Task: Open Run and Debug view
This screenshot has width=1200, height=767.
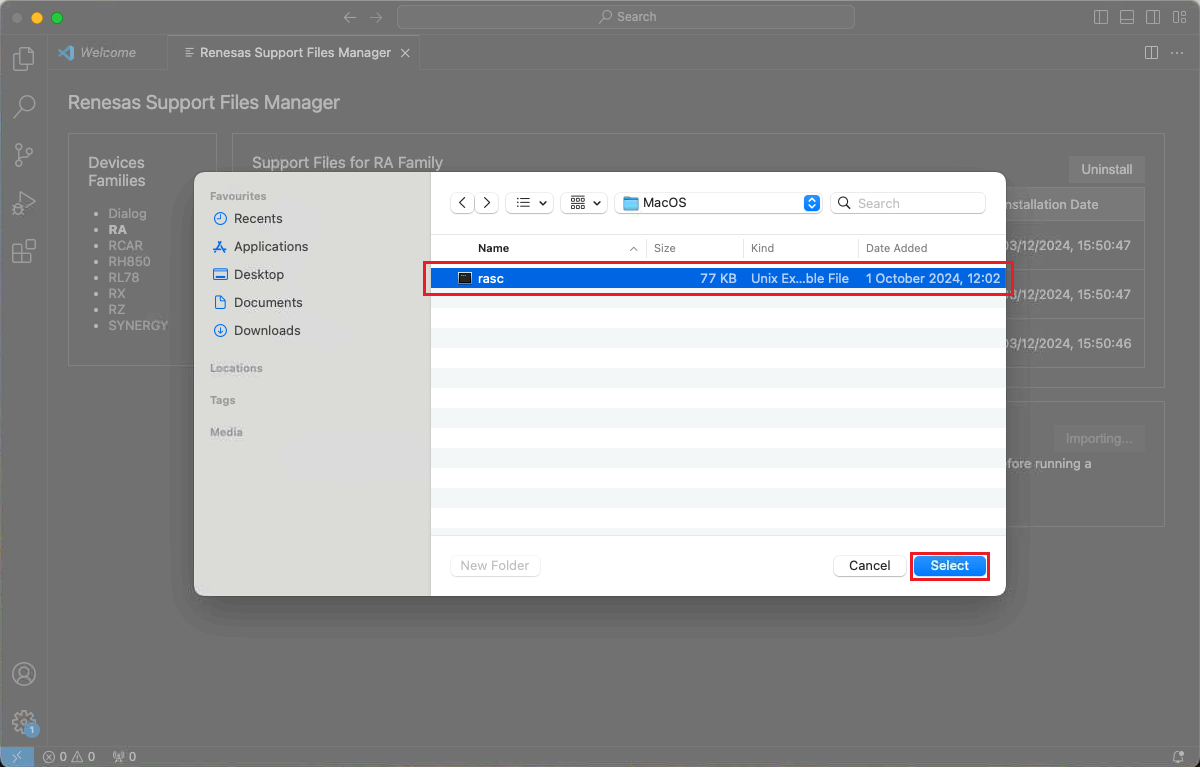Action: click(24, 203)
